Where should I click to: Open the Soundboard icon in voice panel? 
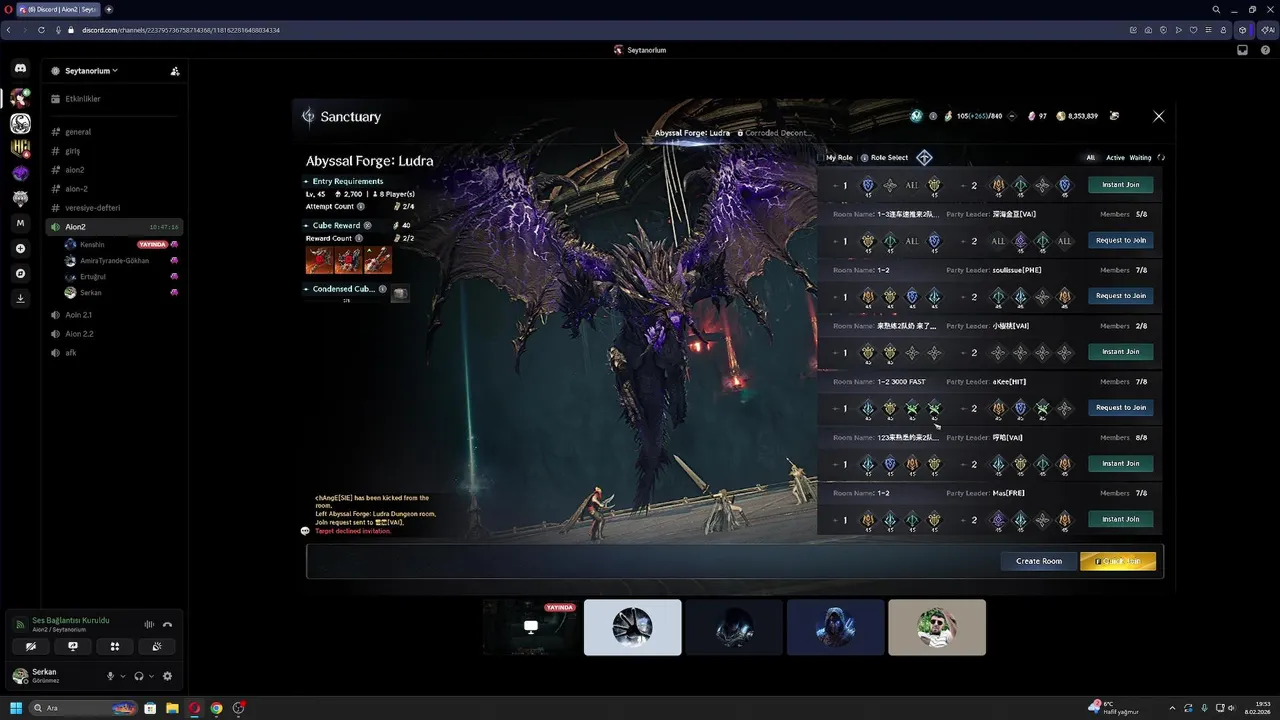tap(157, 647)
